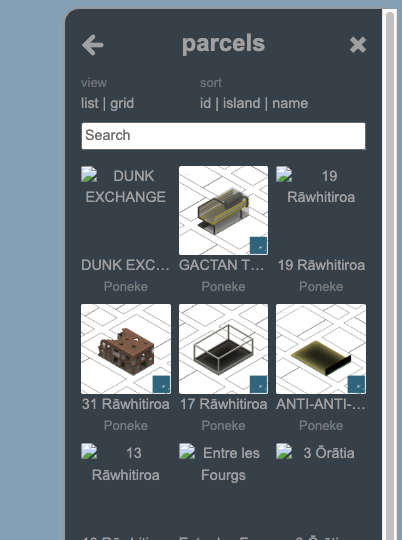This screenshot has height=540, width=402.
Task: Click Poneke under 17 Rāwhitiroa
Action: tap(223, 425)
